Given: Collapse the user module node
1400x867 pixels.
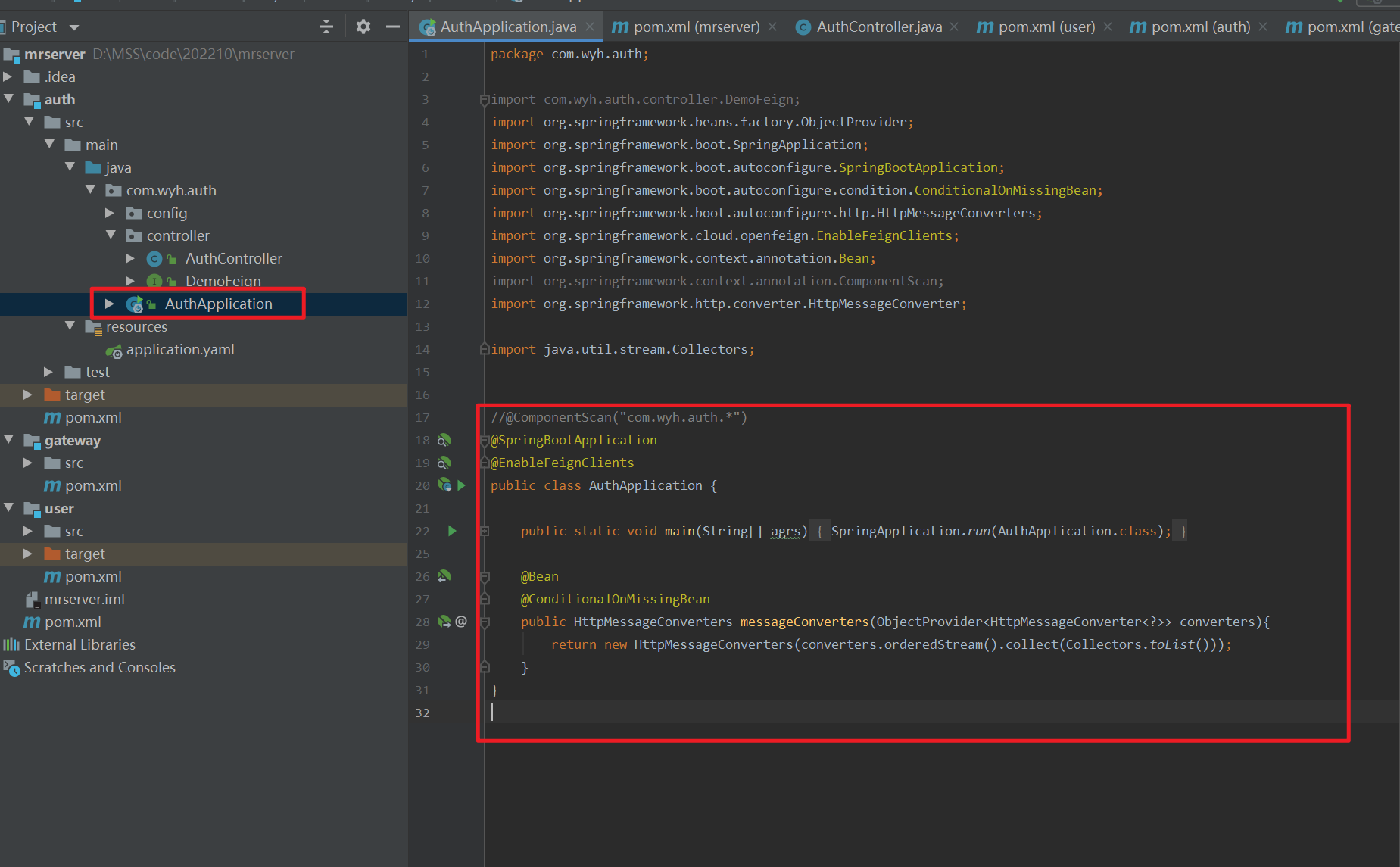Looking at the screenshot, I should click(8, 508).
